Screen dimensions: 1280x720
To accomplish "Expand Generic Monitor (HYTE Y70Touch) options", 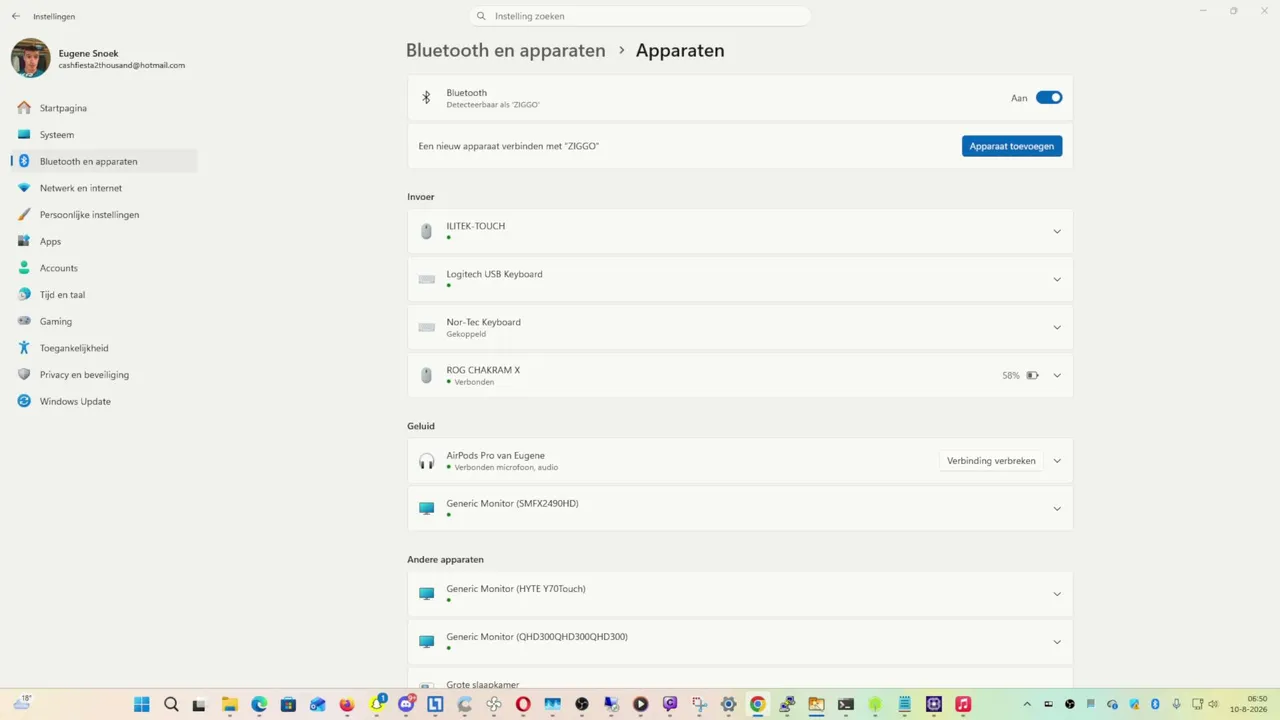I will point(1057,594).
